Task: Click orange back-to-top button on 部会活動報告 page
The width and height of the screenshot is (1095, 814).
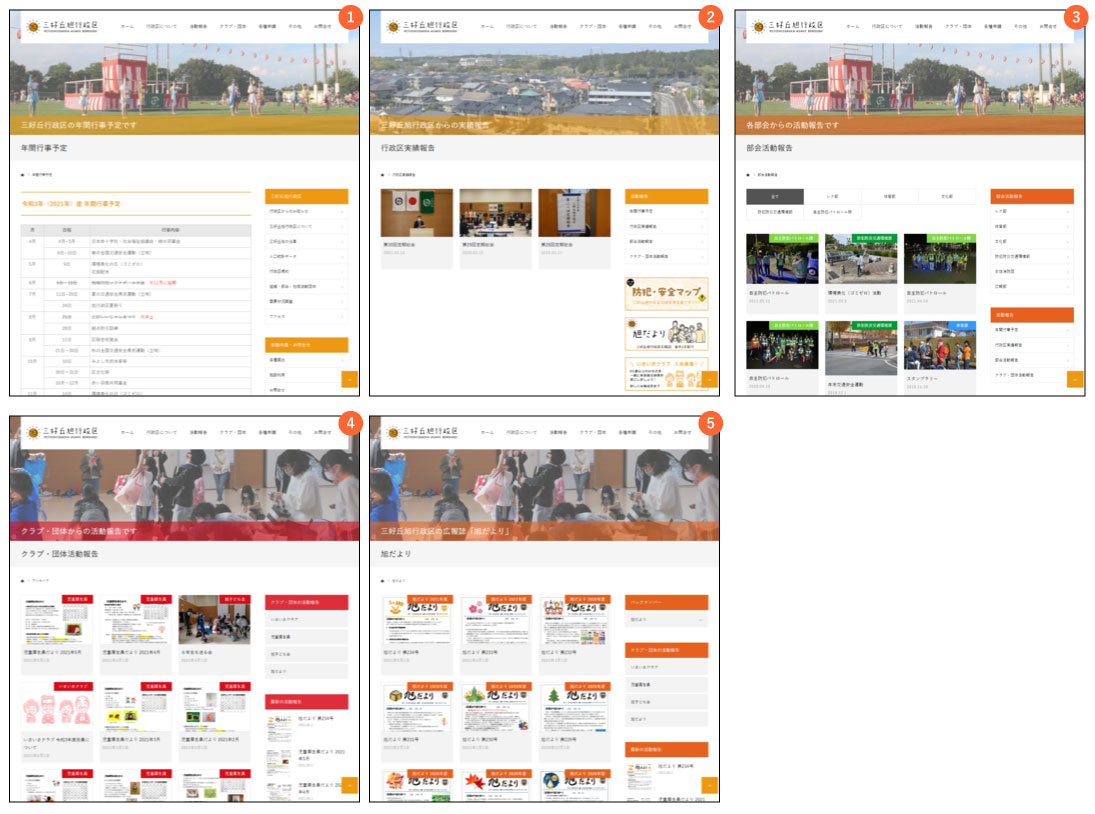Action: 1075,379
